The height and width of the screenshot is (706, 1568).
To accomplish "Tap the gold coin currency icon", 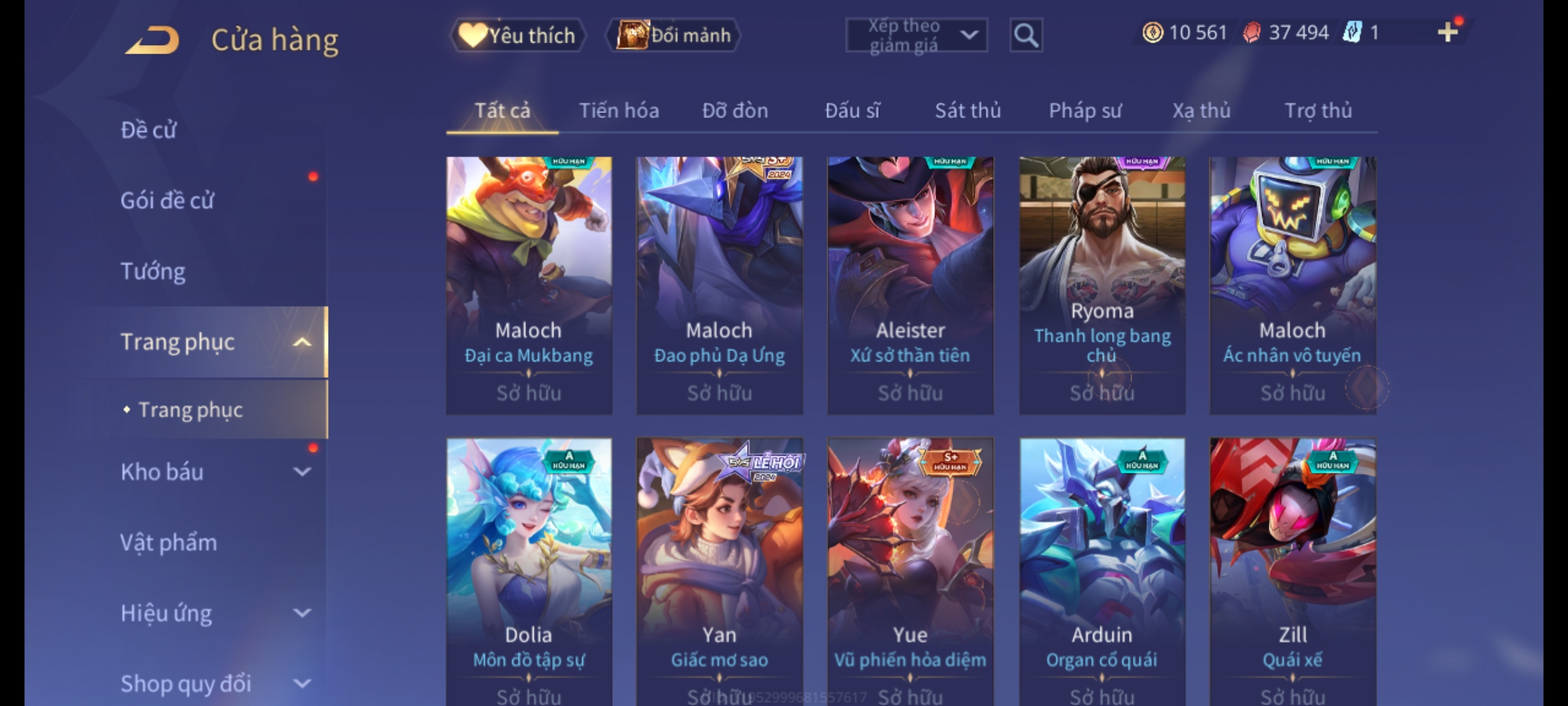I will (x=1152, y=32).
